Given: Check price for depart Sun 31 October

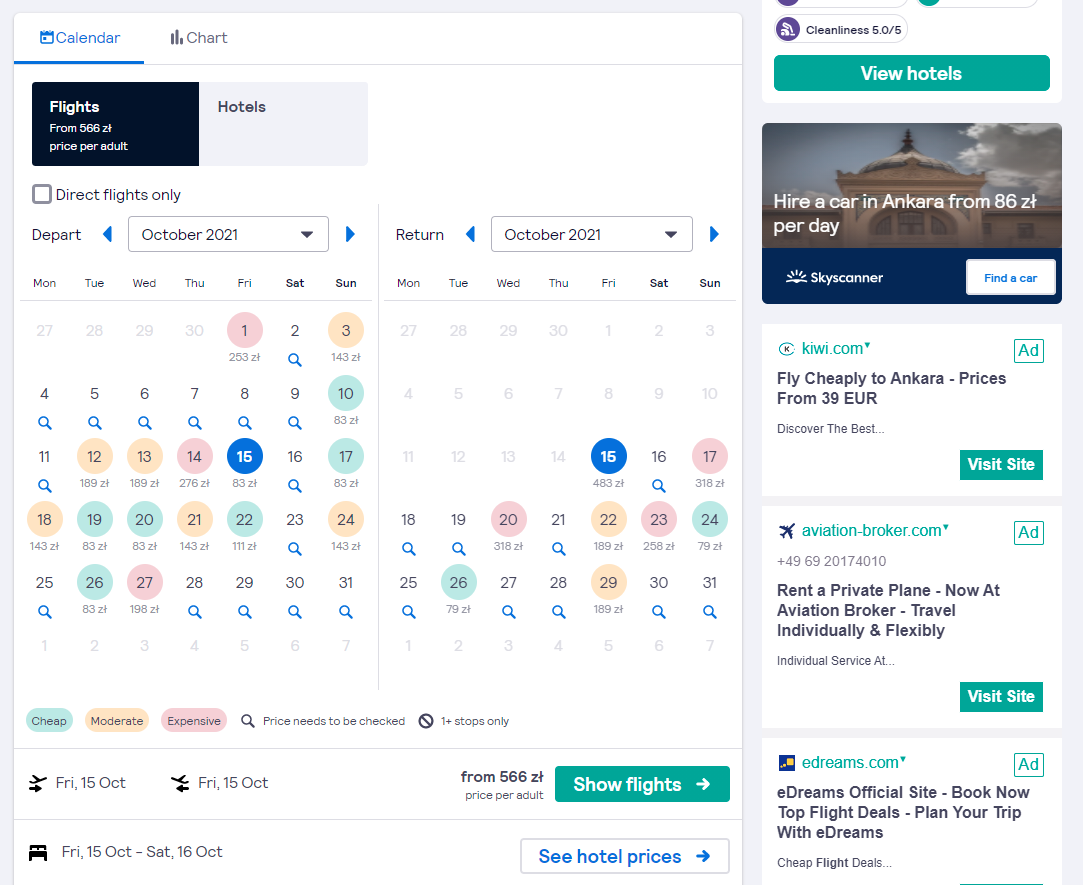Looking at the screenshot, I should pyautogui.click(x=346, y=611).
